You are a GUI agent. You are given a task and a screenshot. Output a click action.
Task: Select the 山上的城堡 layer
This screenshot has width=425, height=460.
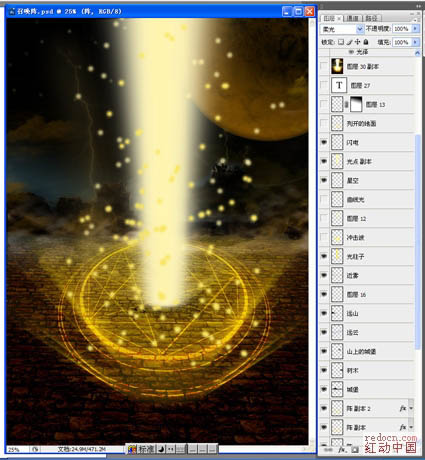click(x=367, y=351)
